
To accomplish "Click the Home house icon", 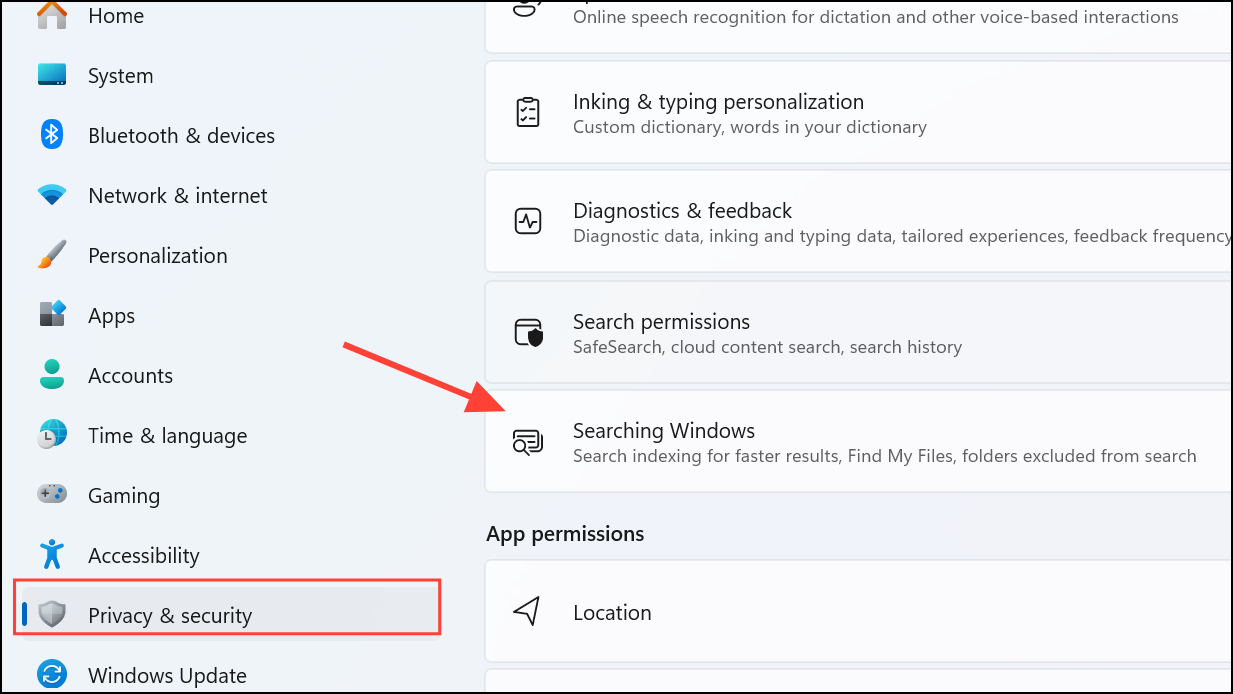I will pyautogui.click(x=52, y=14).
